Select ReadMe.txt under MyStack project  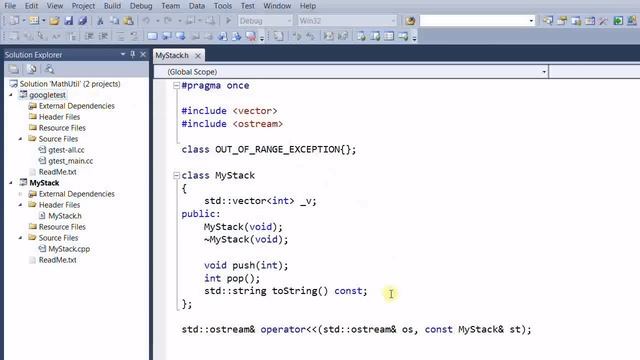click(58, 260)
